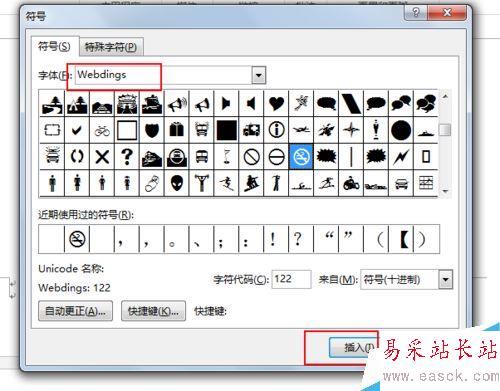Click the symbol grid scrollbar up arrow

point(445,97)
